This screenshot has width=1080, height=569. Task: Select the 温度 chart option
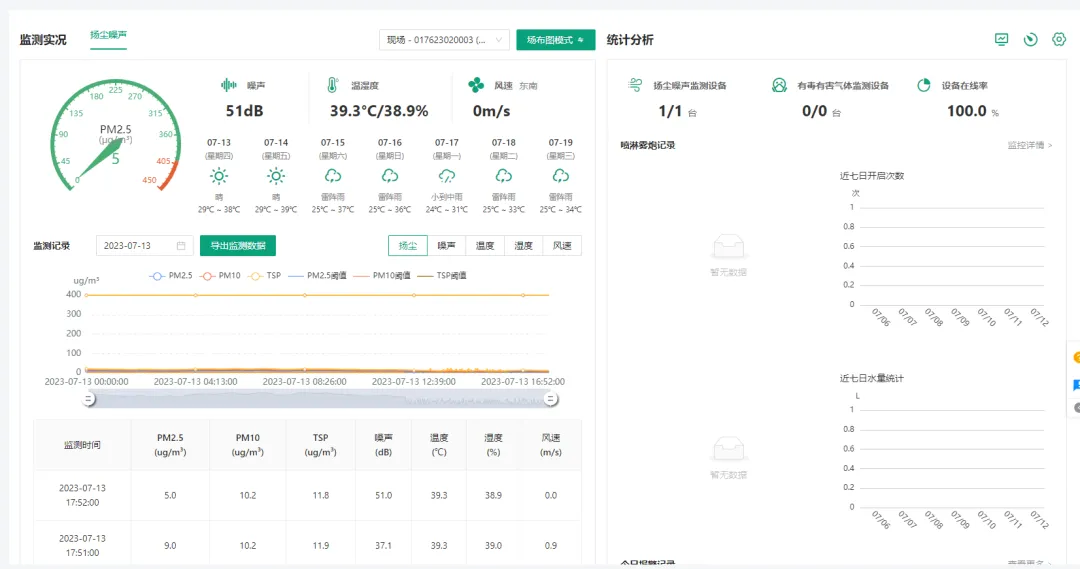485,245
